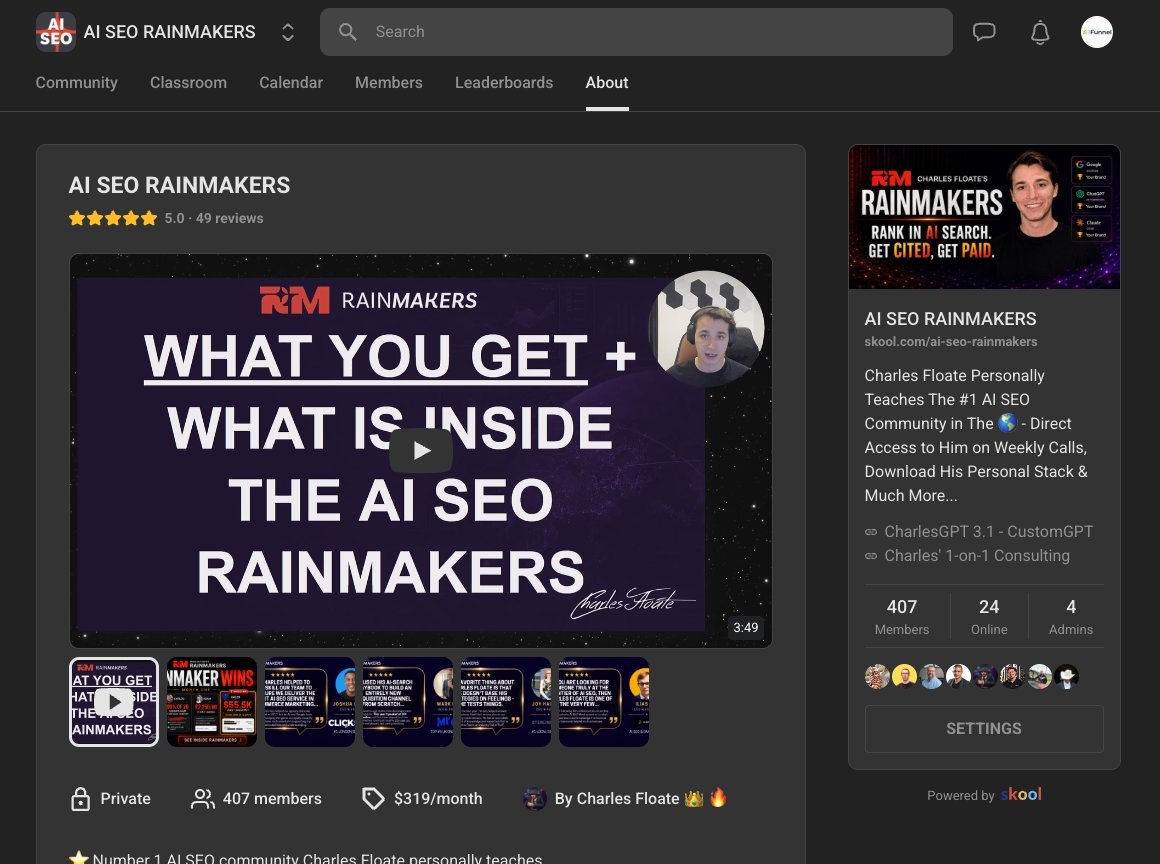This screenshot has width=1160, height=864.
Task: Click the AI SEO group logo
Action: 55,32
